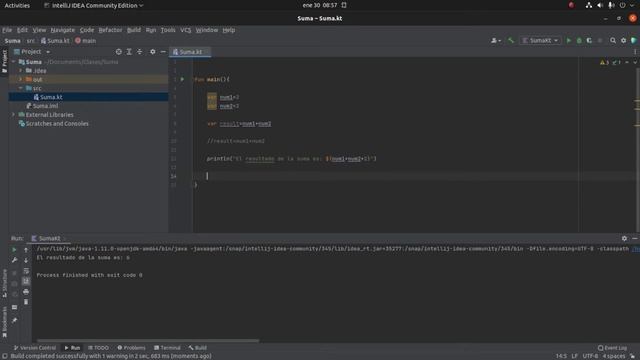Toggle the Structure side tool window stripe

tap(4, 283)
